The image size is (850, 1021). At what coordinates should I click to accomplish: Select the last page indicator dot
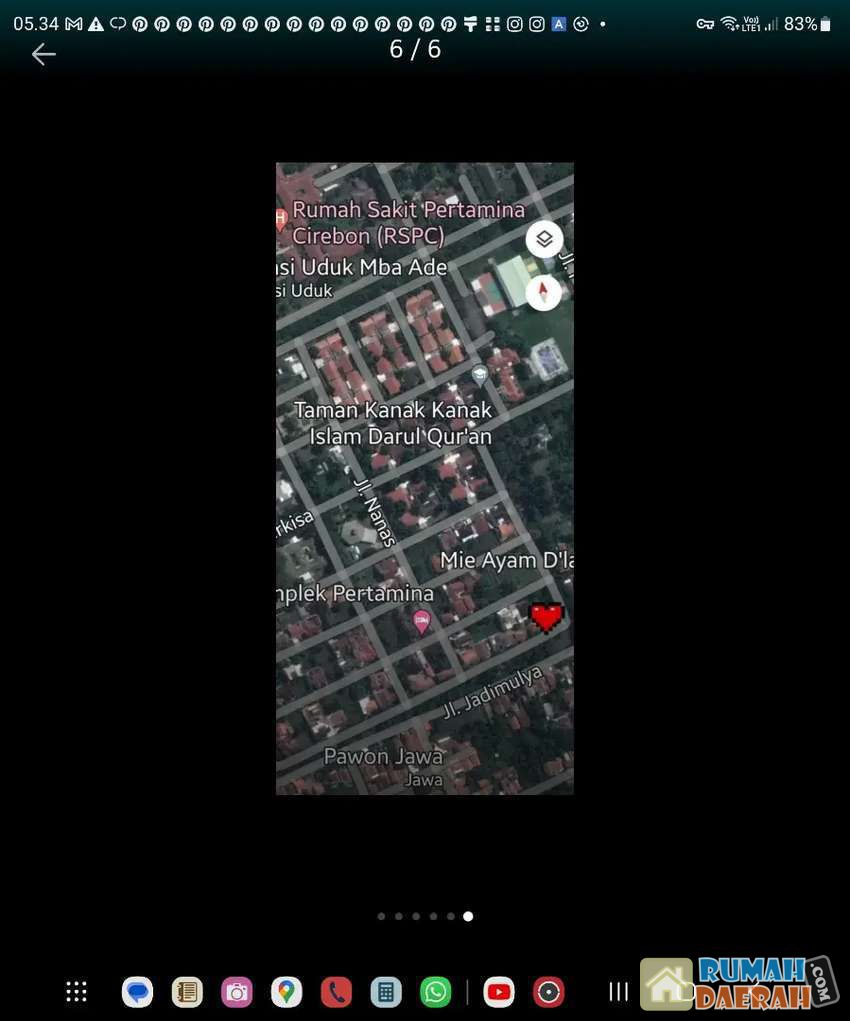[468, 916]
